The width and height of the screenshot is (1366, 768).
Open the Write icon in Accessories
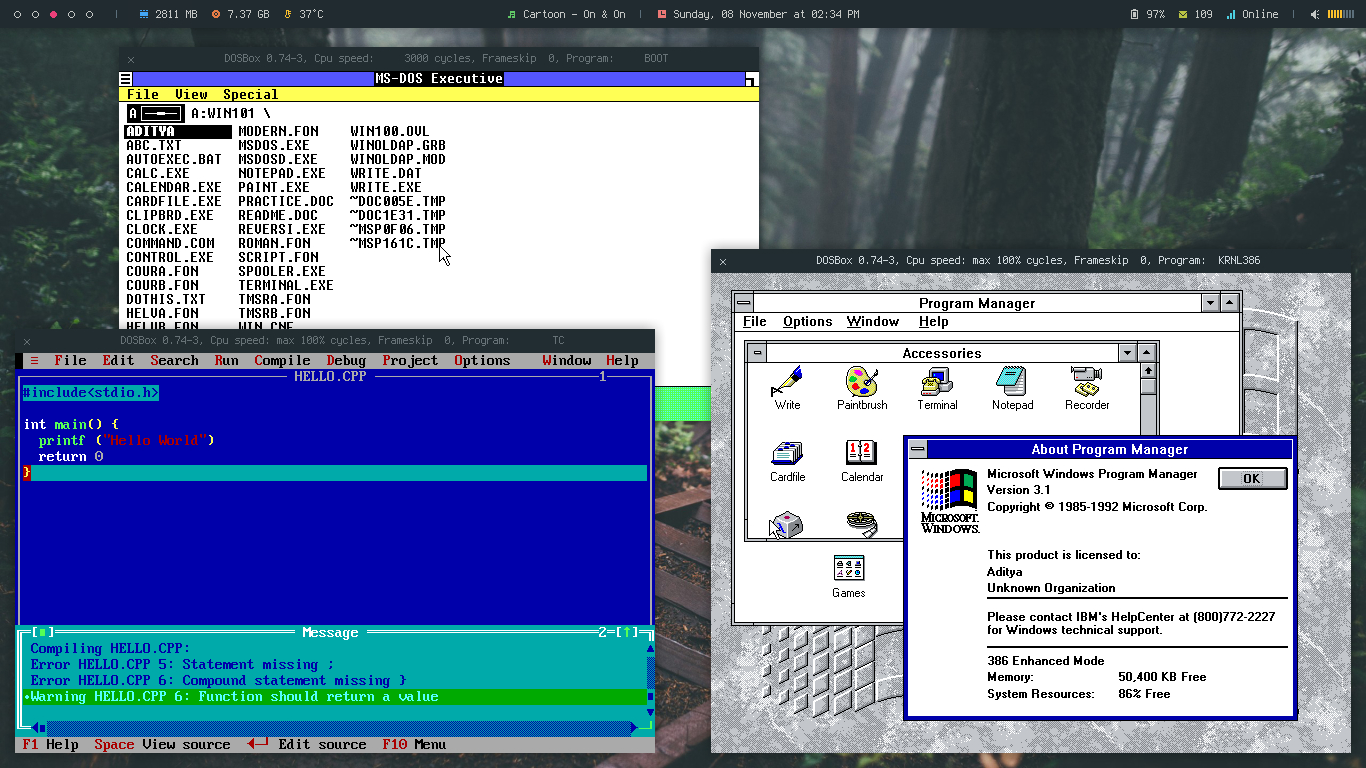click(787, 382)
